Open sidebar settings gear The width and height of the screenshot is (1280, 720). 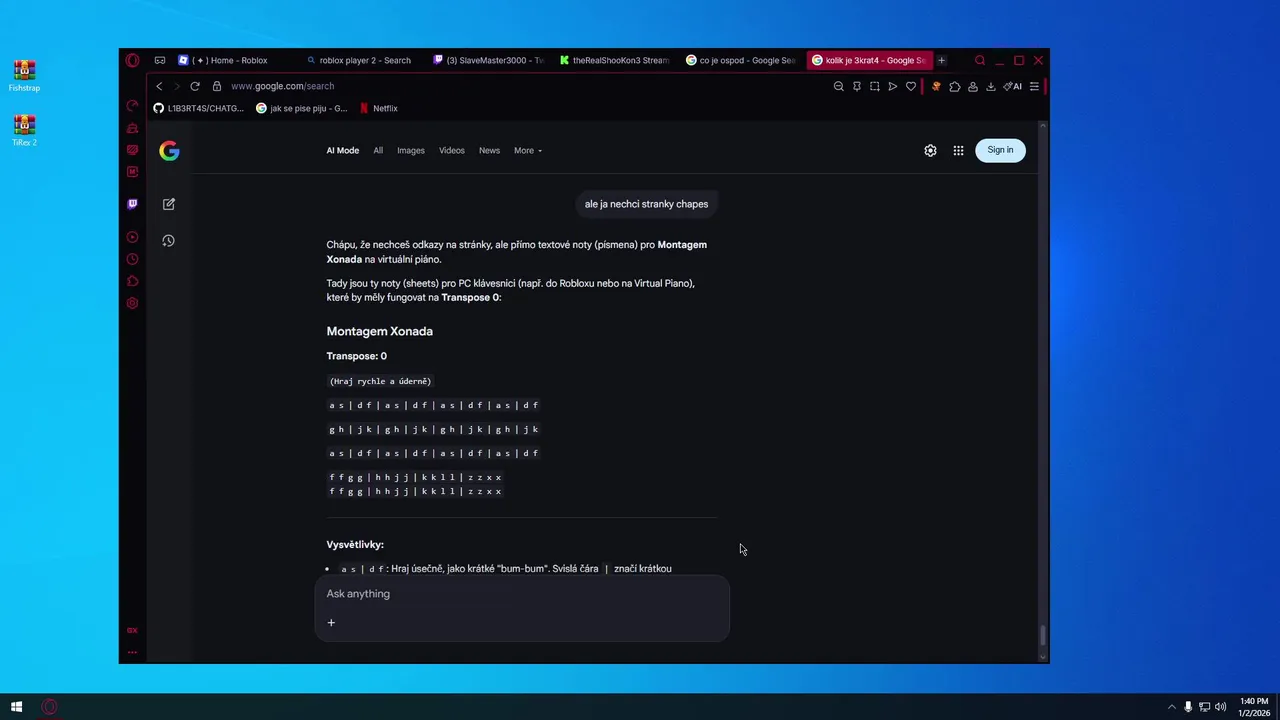pos(132,303)
